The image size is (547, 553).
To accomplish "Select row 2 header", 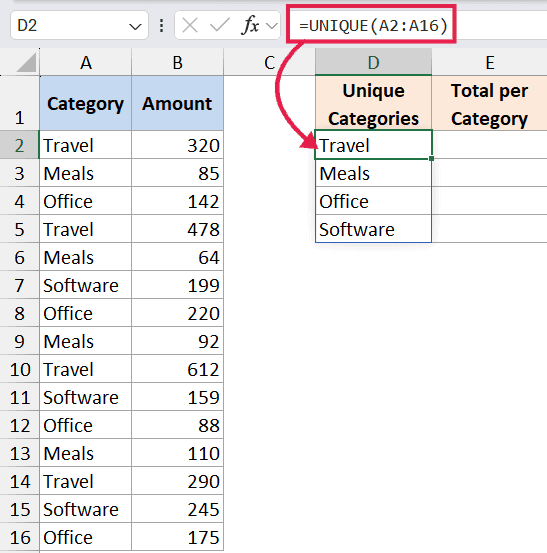I will (19, 145).
